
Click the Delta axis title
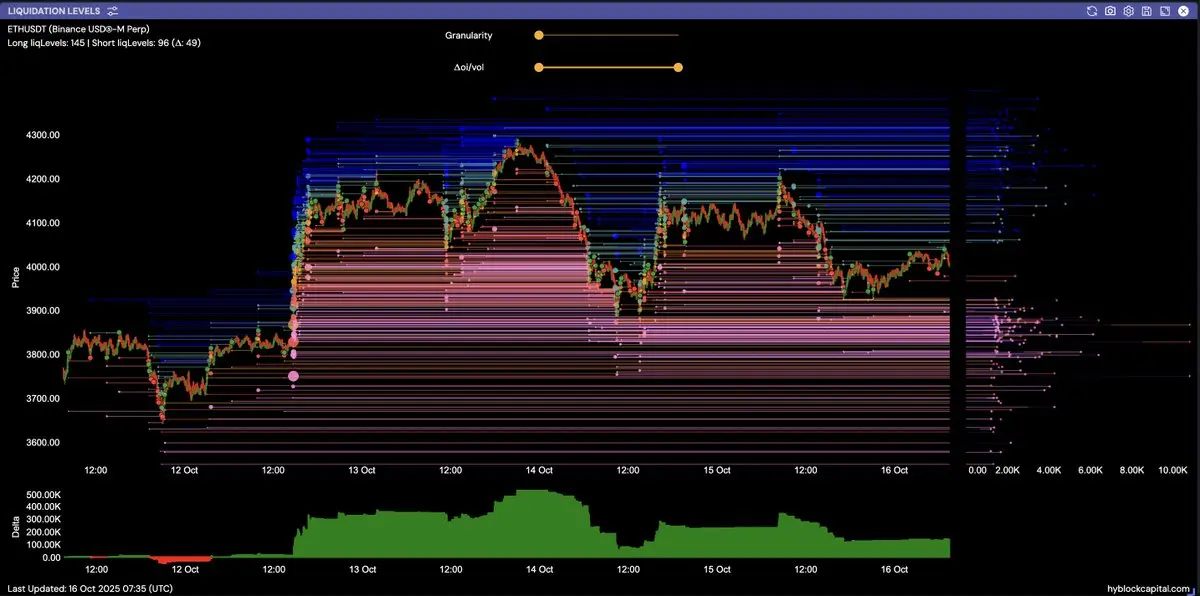[x=15, y=526]
